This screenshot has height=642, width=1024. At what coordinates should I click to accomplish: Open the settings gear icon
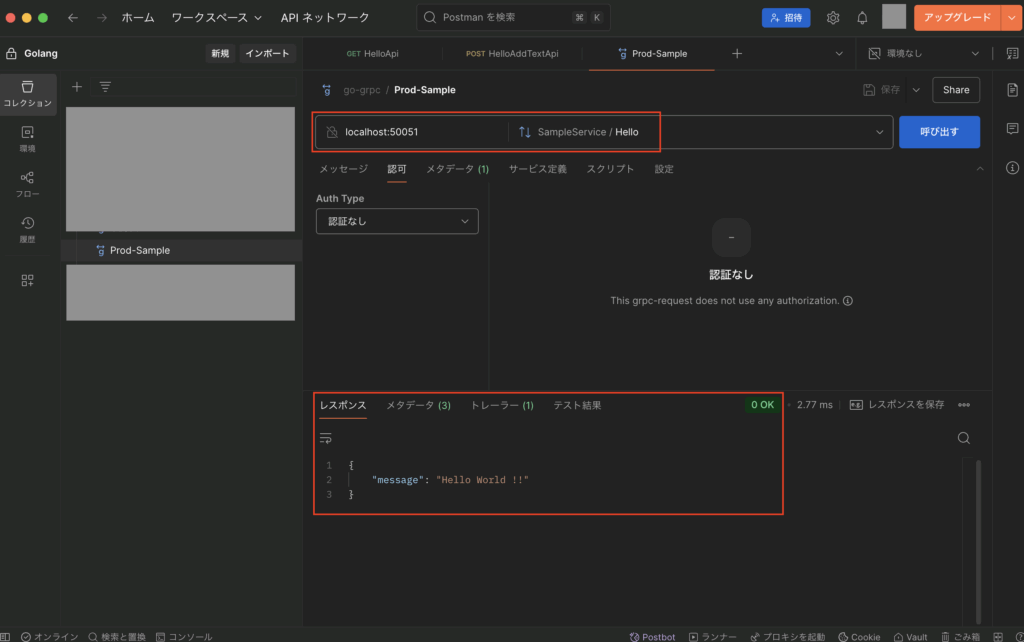(x=833, y=18)
